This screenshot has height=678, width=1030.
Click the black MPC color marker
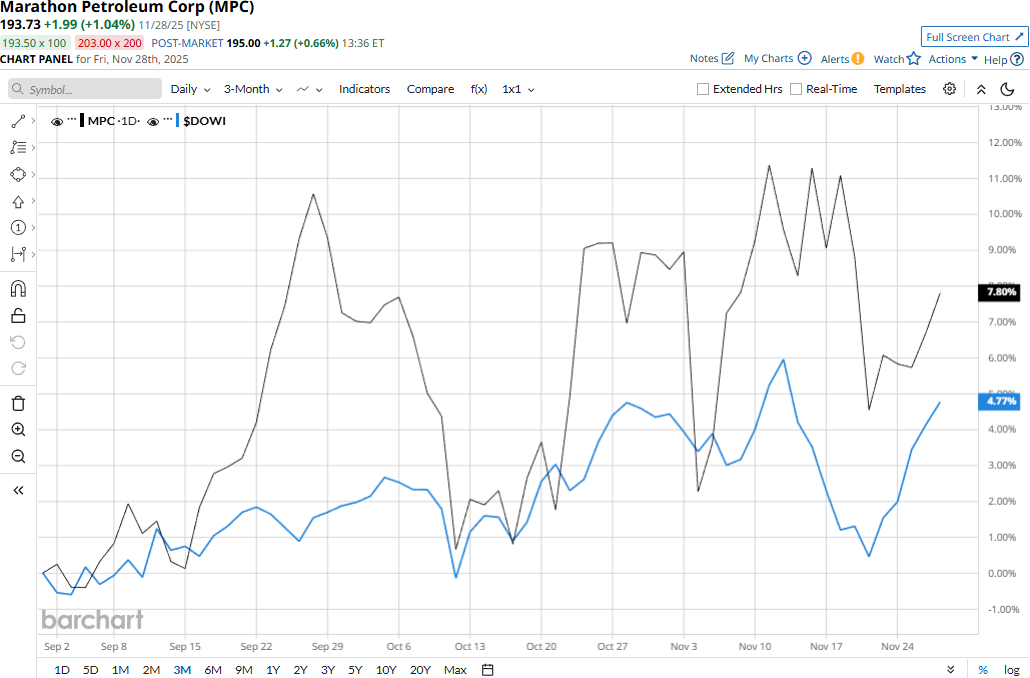point(81,121)
